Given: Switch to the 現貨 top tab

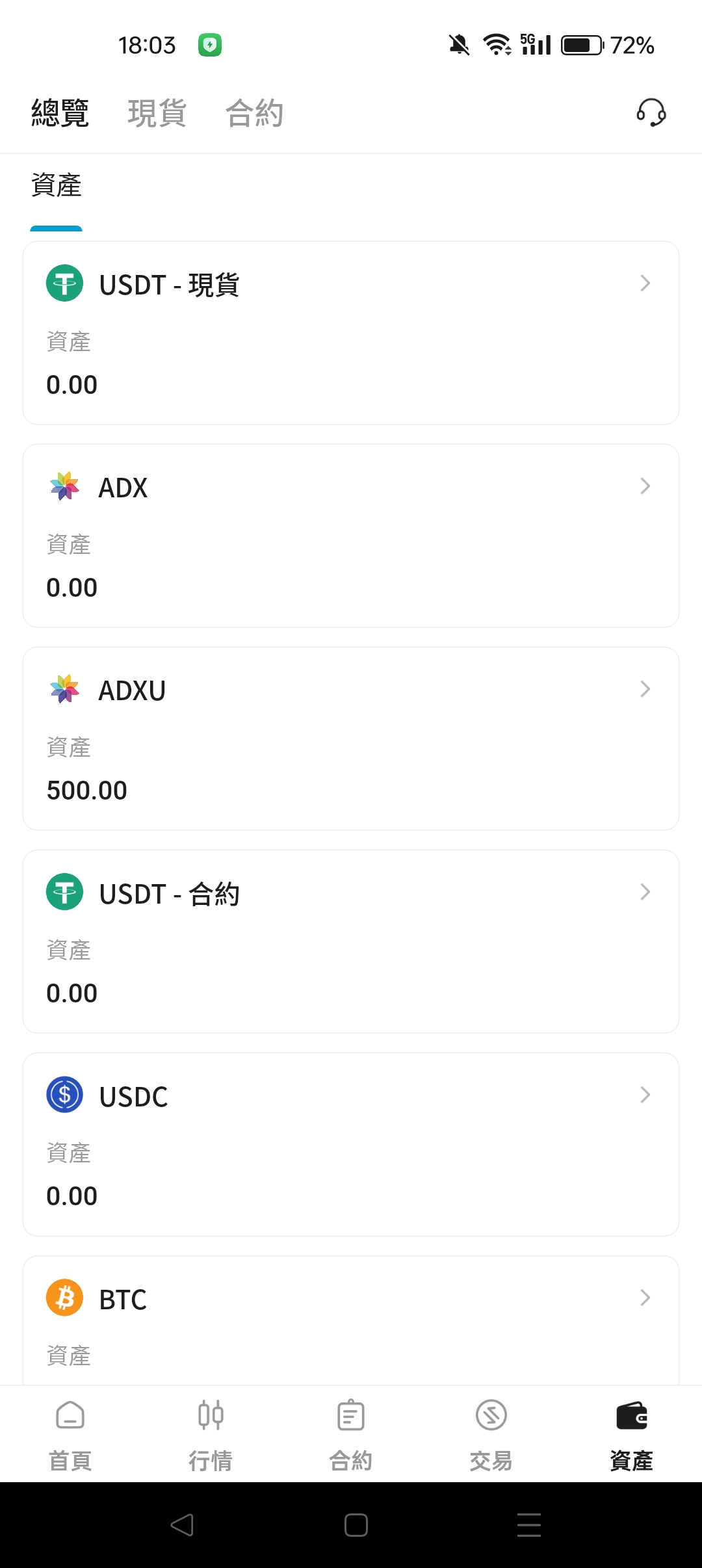Looking at the screenshot, I should [x=157, y=113].
